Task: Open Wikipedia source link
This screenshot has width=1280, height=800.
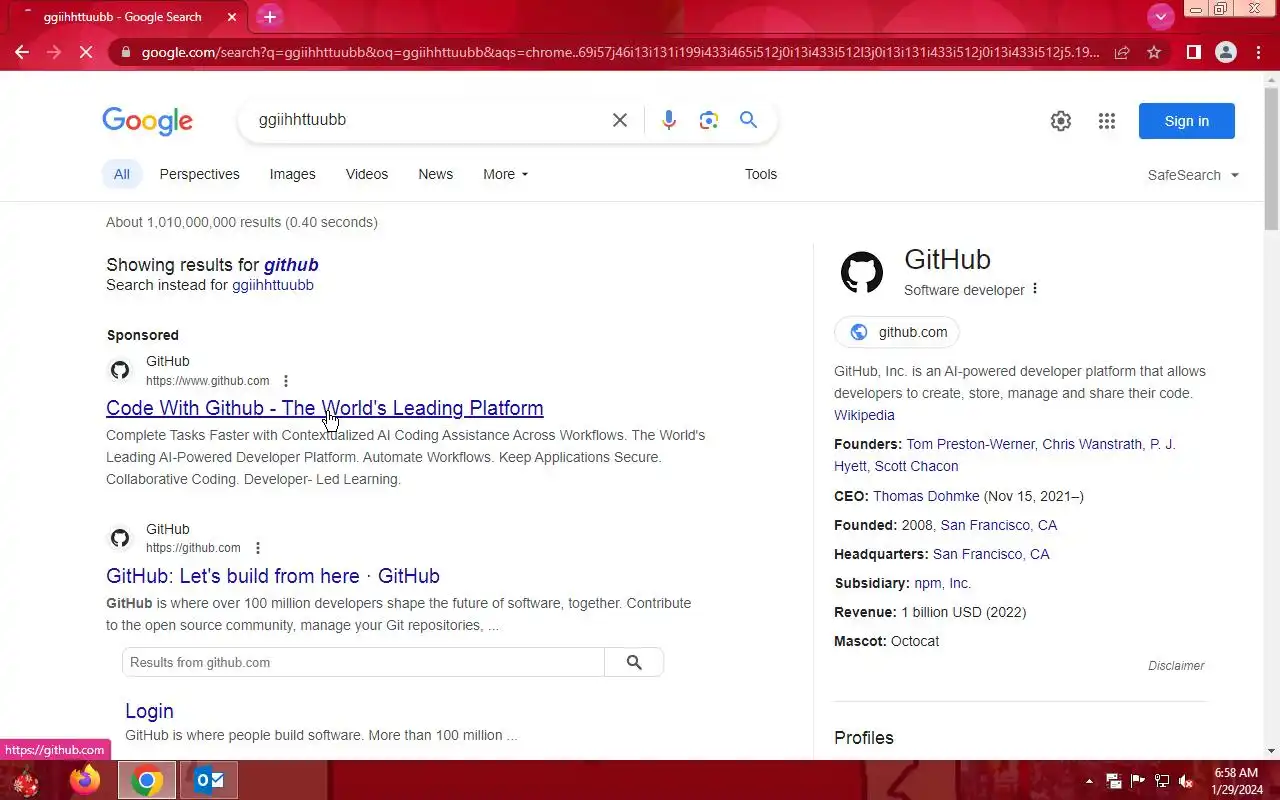Action: coord(864,415)
